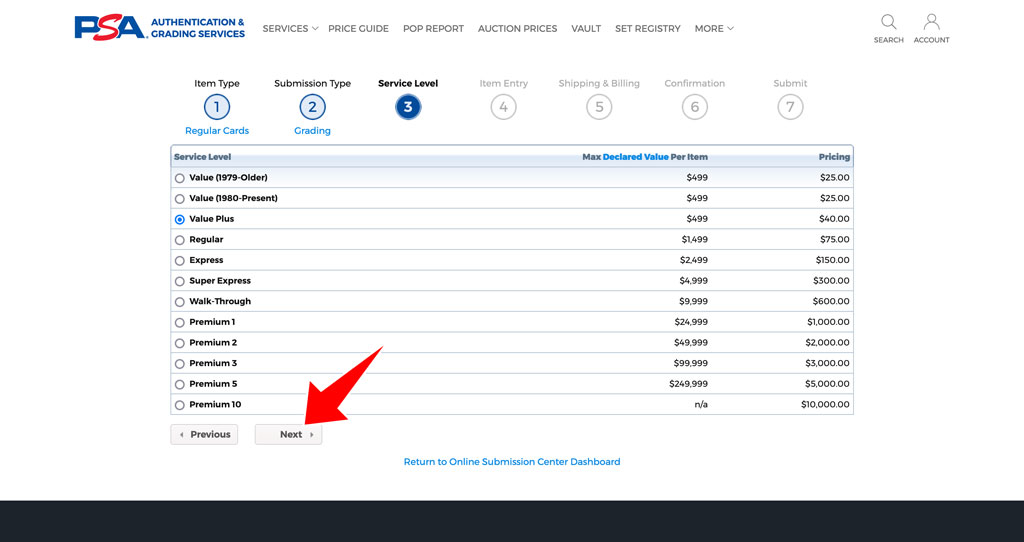Click the $75.00 price for Regular
Image resolution: width=1024 pixels, height=542 pixels.
[835, 240]
